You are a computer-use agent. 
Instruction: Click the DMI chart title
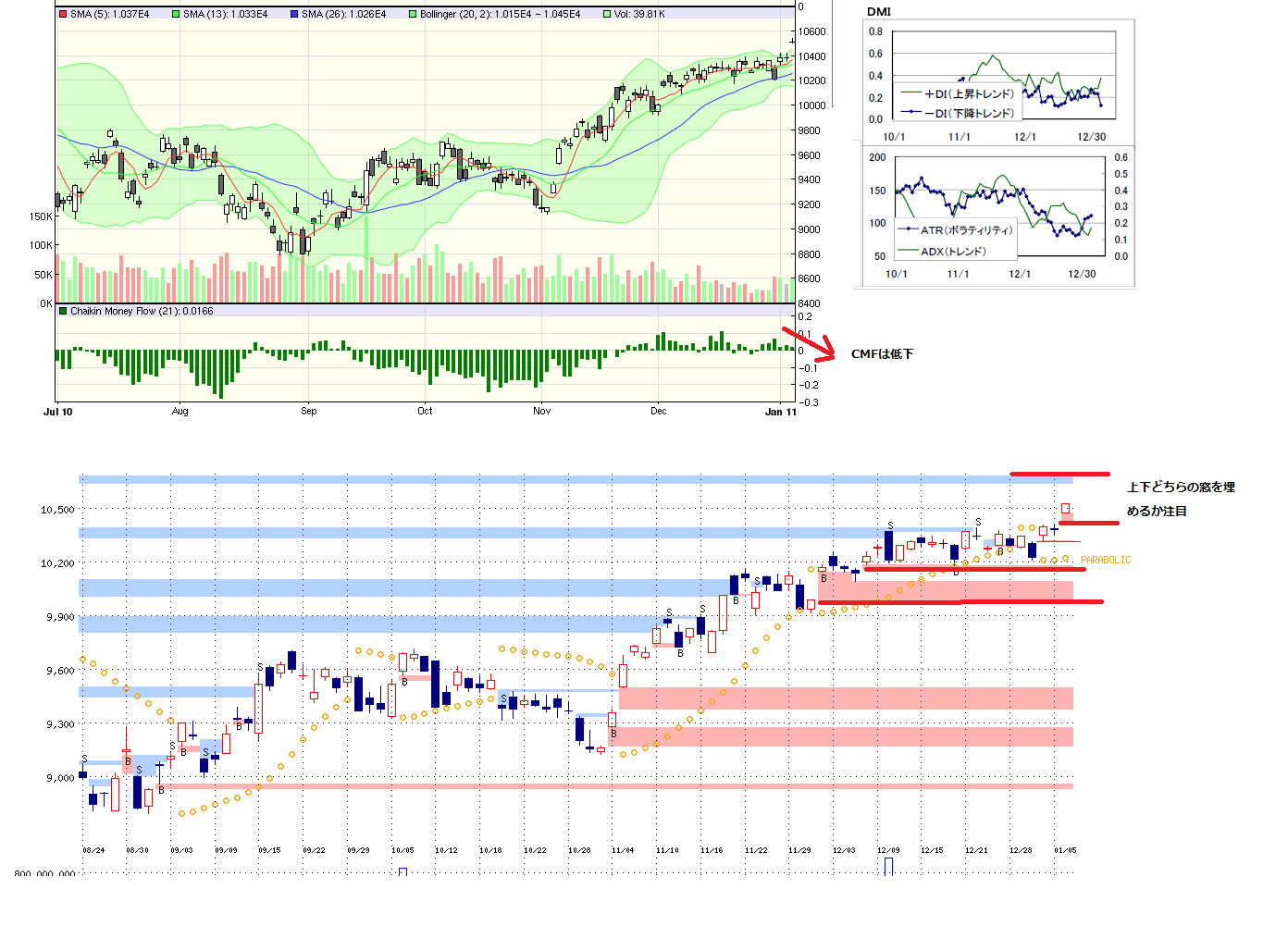click(x=878, y=12)
